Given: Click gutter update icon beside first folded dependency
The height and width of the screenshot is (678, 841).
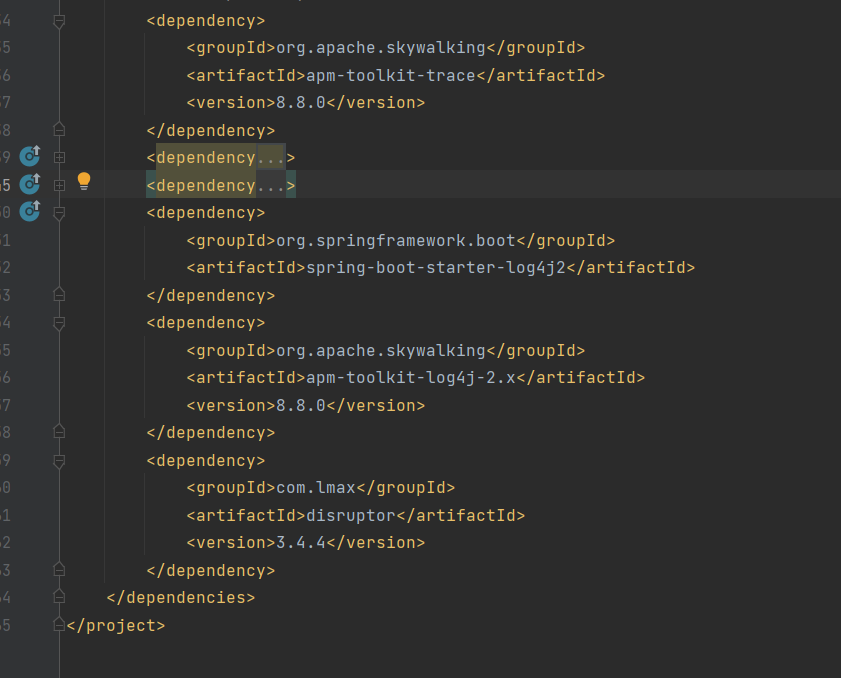Looking at the screenshot, I should coord(30,156).
